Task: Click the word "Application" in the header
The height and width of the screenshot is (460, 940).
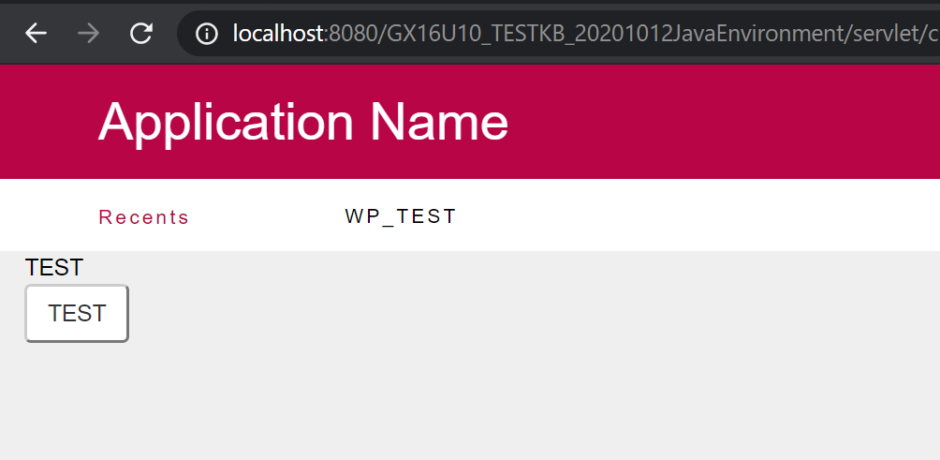Action: point(226,122)
